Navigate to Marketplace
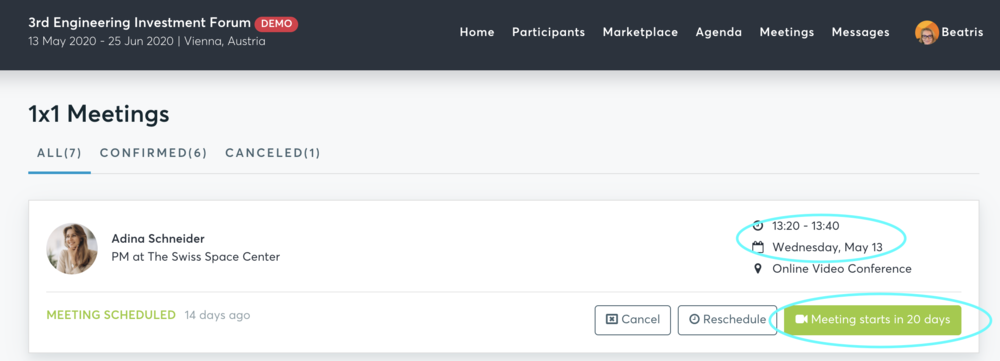1000x361 pixels. [x=640, y=33]
